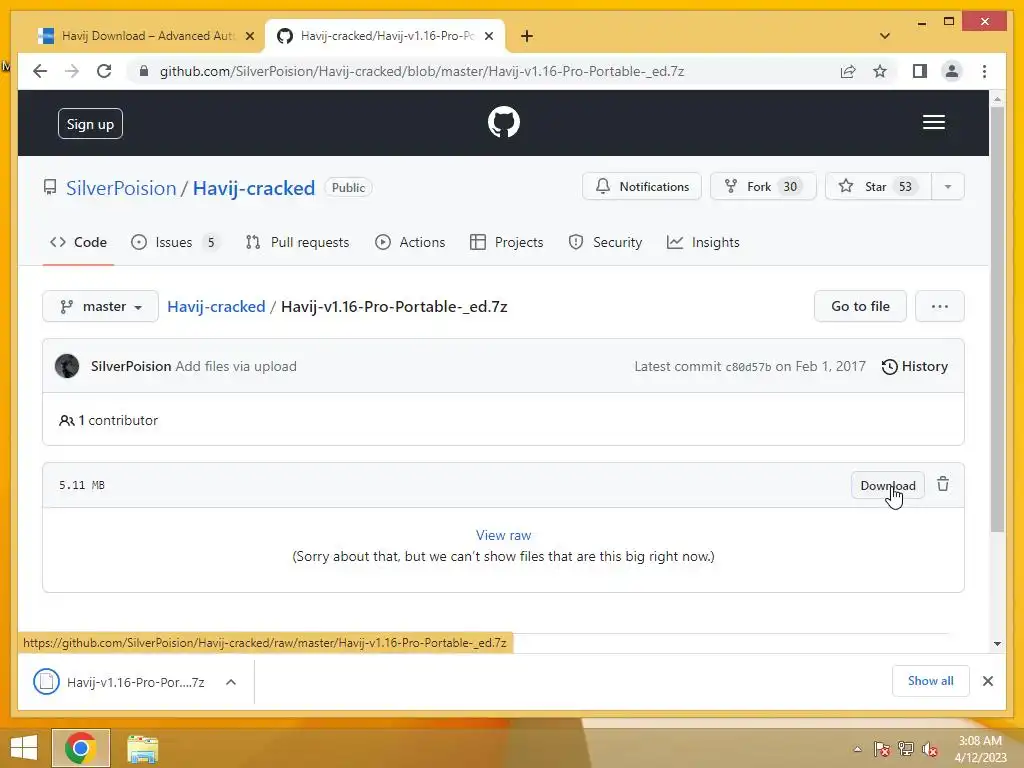
Task: Click the padlock site info icon
Action: tap(144, 71)
